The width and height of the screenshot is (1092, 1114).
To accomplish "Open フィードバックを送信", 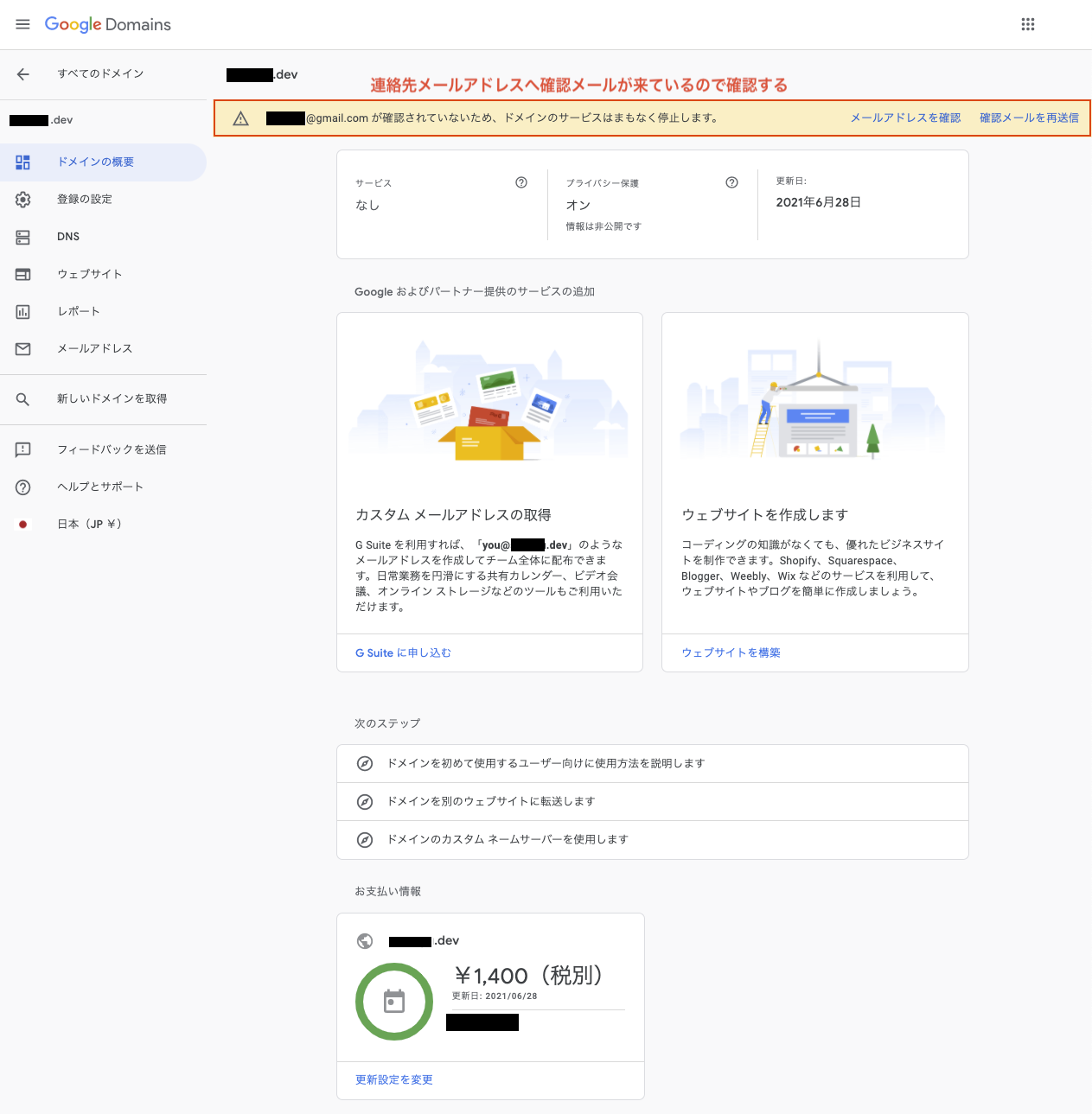I will click(x=103, y=449).
